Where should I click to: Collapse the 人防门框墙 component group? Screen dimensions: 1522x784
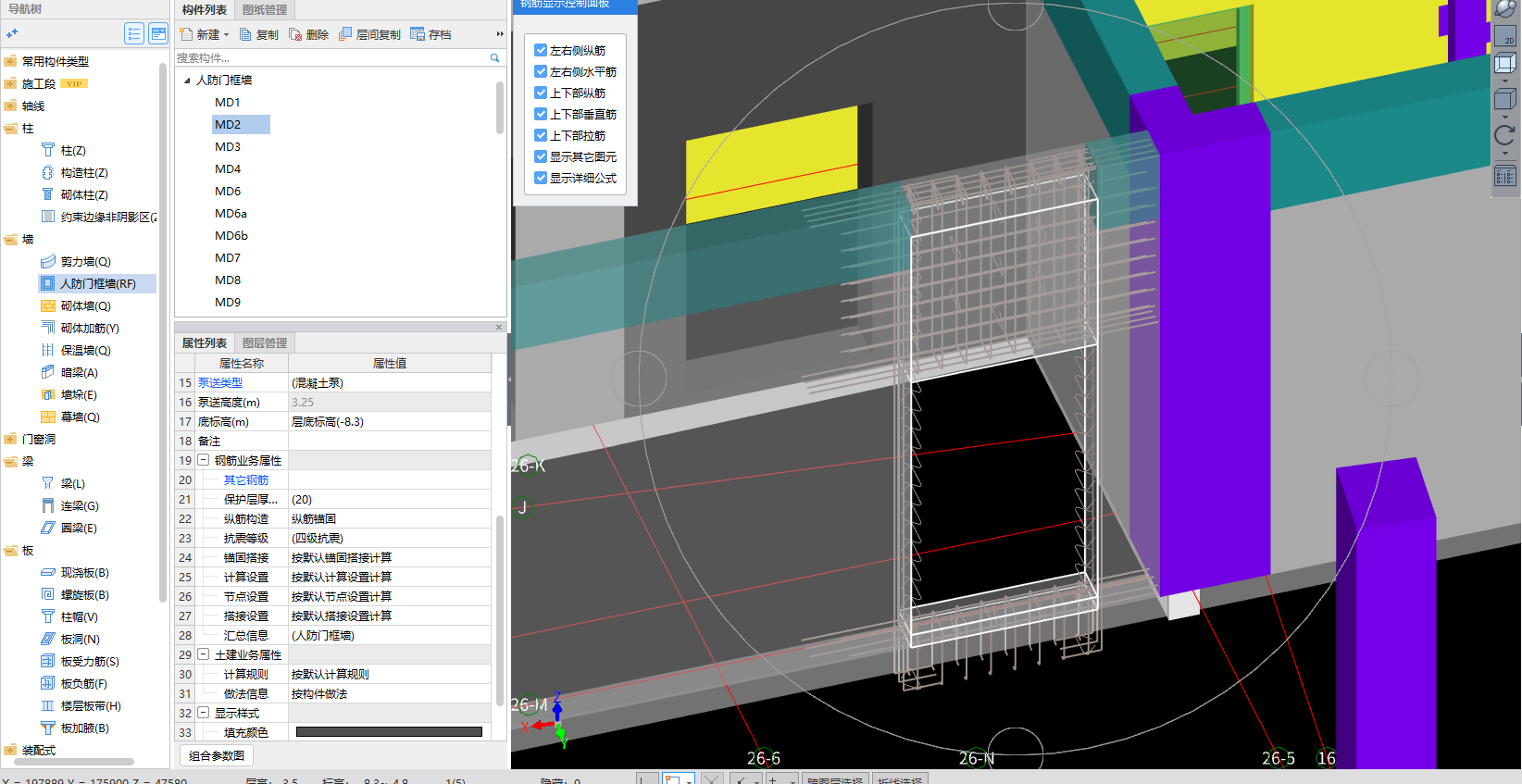coord(187,81)
